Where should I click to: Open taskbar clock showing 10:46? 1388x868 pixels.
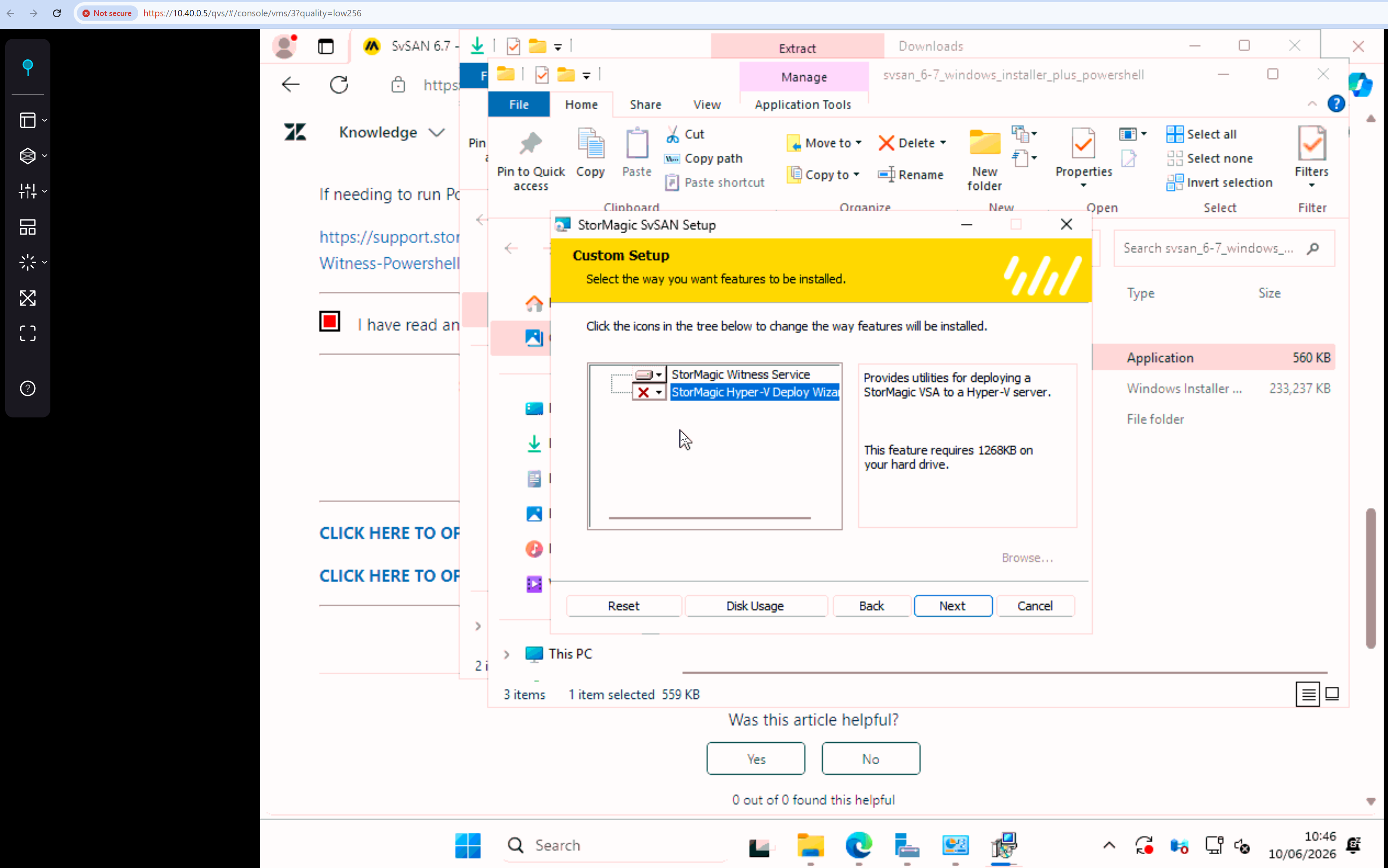(x=1302, y=845)
